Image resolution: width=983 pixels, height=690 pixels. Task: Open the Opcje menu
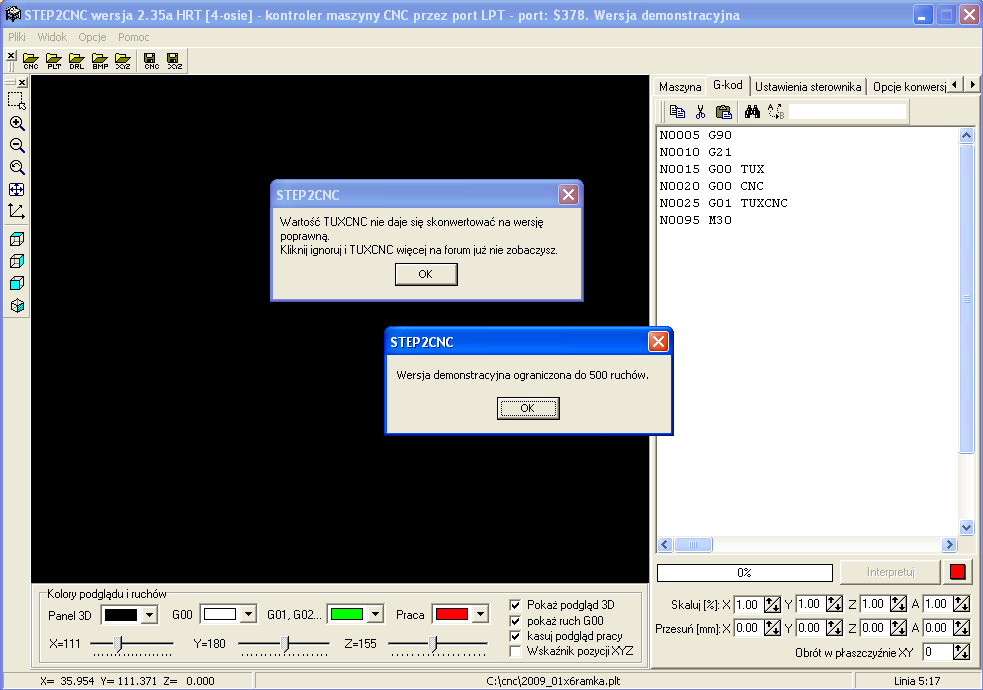point(92,37)
